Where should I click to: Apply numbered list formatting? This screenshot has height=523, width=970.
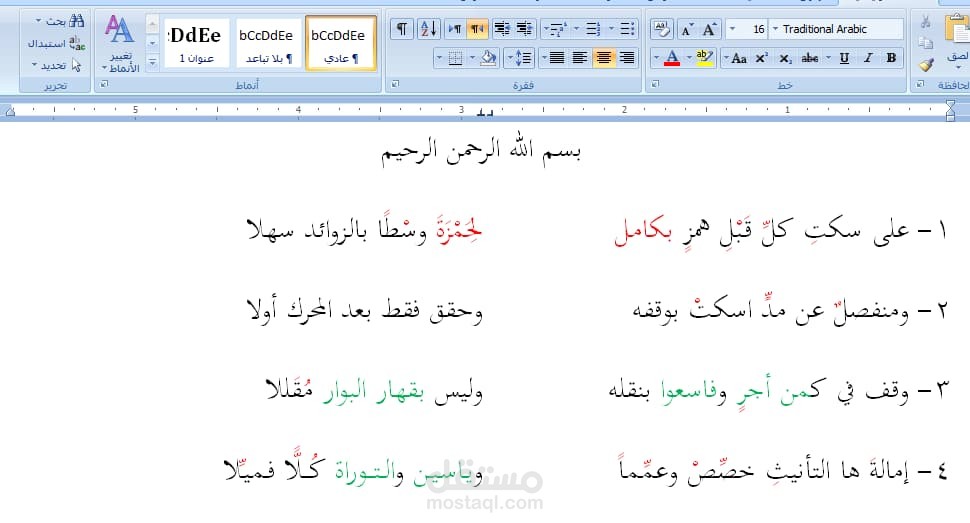click(x=593, y=28)
